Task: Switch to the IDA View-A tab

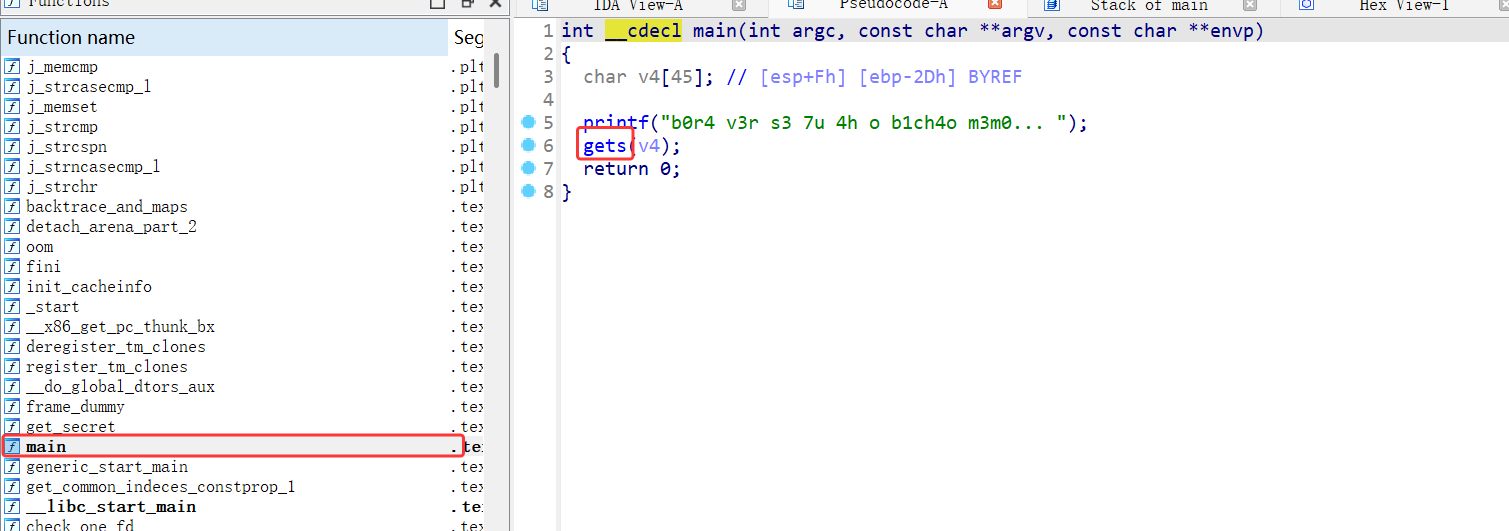Action: [x=638, y=6]
